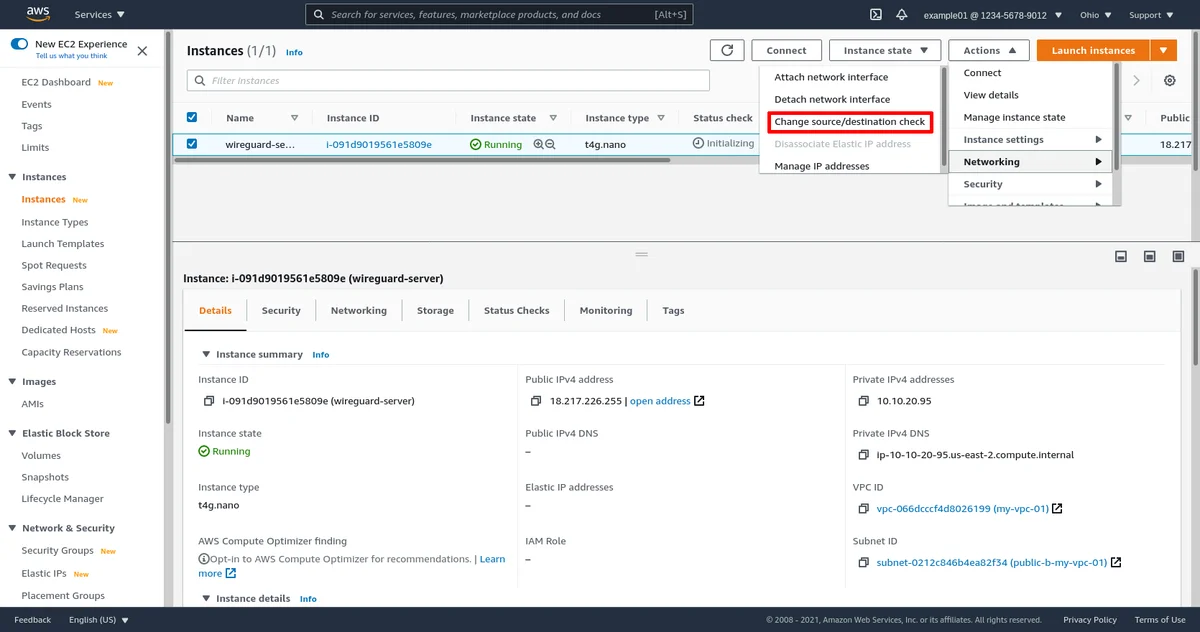Open the CloudShell terminal icon
Image resolution: width=1200 pixels, height=632 pixels.
click(x=875, y=15)
